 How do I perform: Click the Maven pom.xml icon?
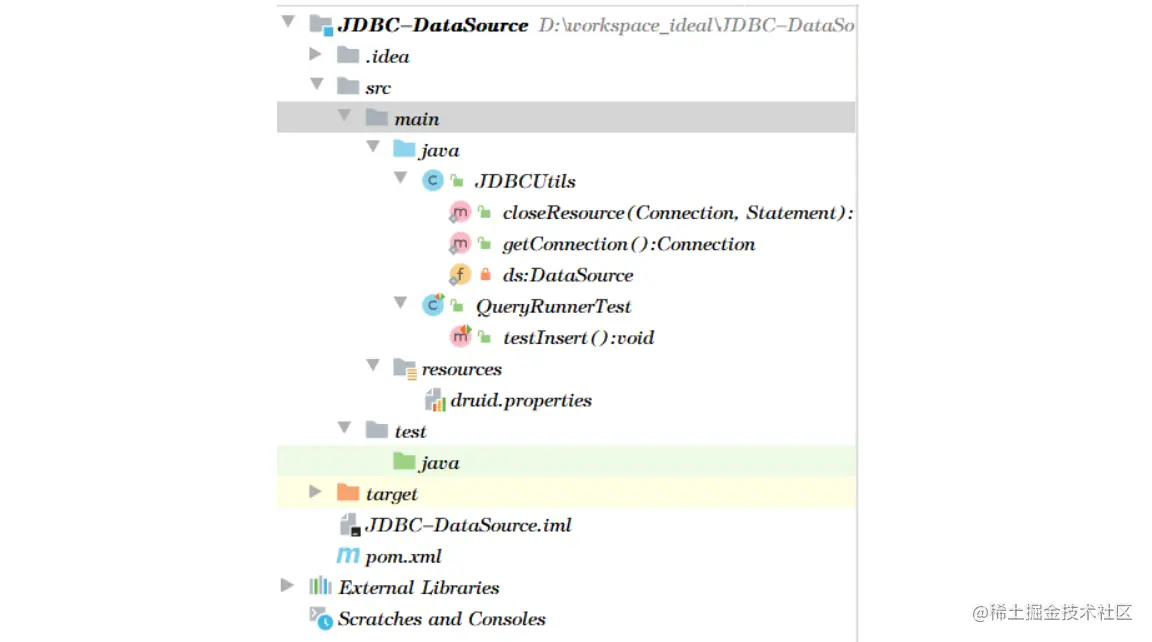(348, 556)
